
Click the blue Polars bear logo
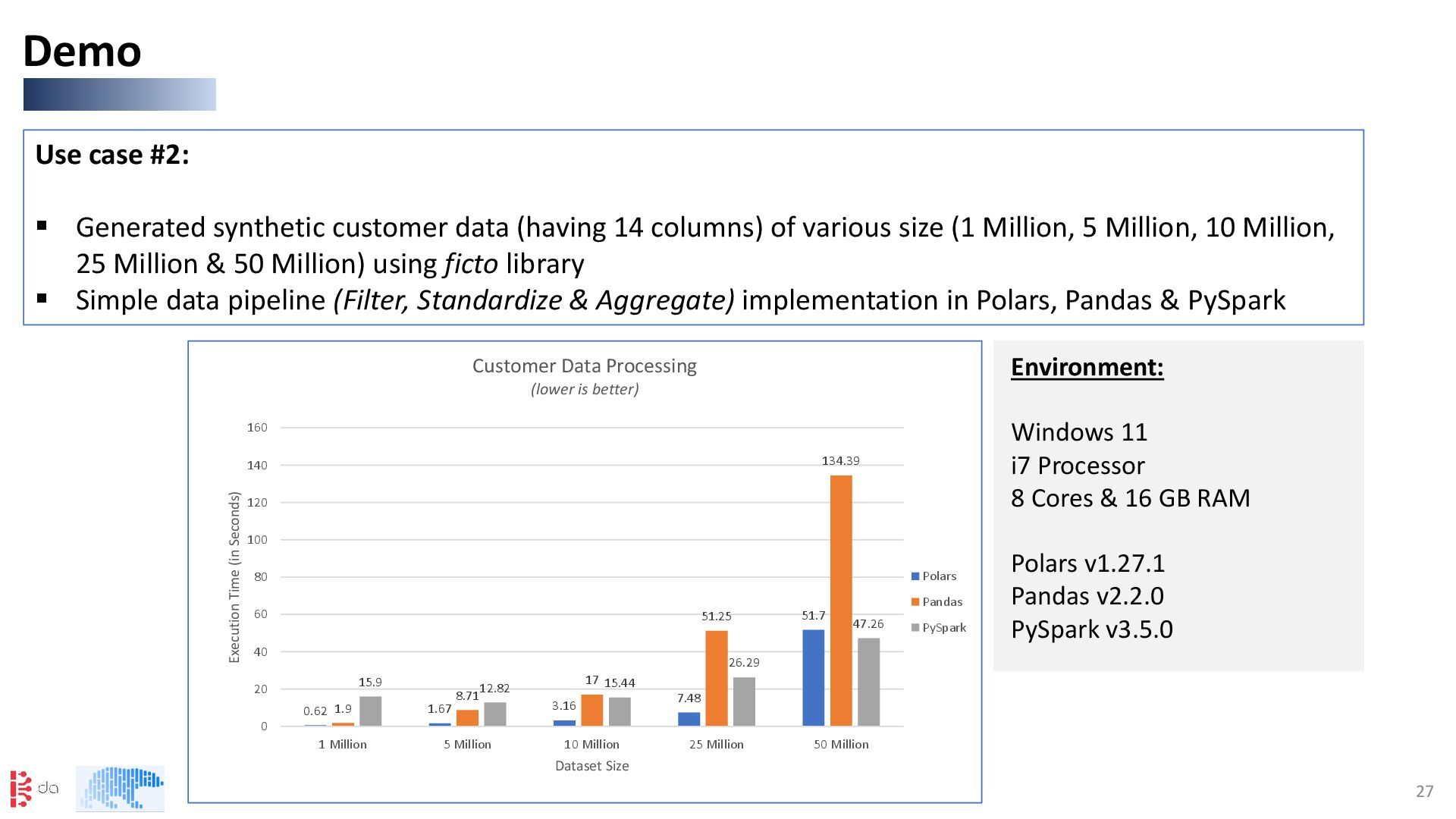(x=120, y=788)
